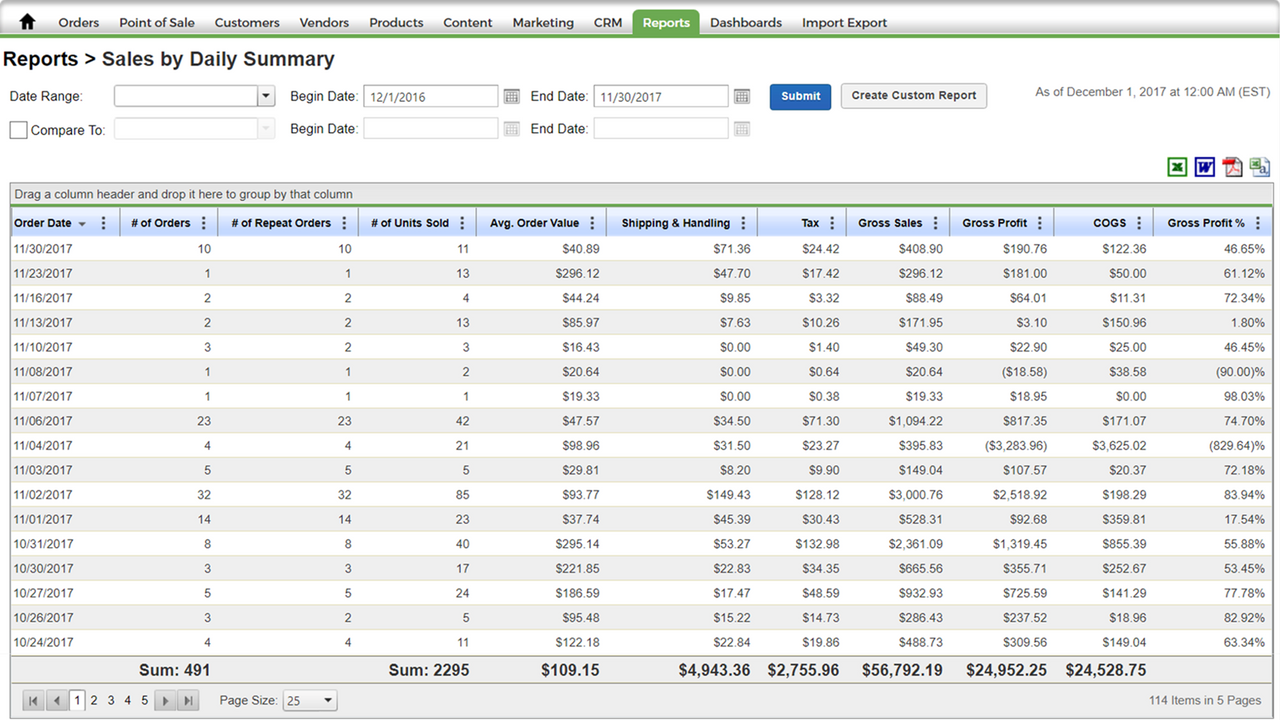1280x720 pixels.
Task: Open calendar for Compare To Begin Date
Action: pyautogui.click(x=512, y=128)
